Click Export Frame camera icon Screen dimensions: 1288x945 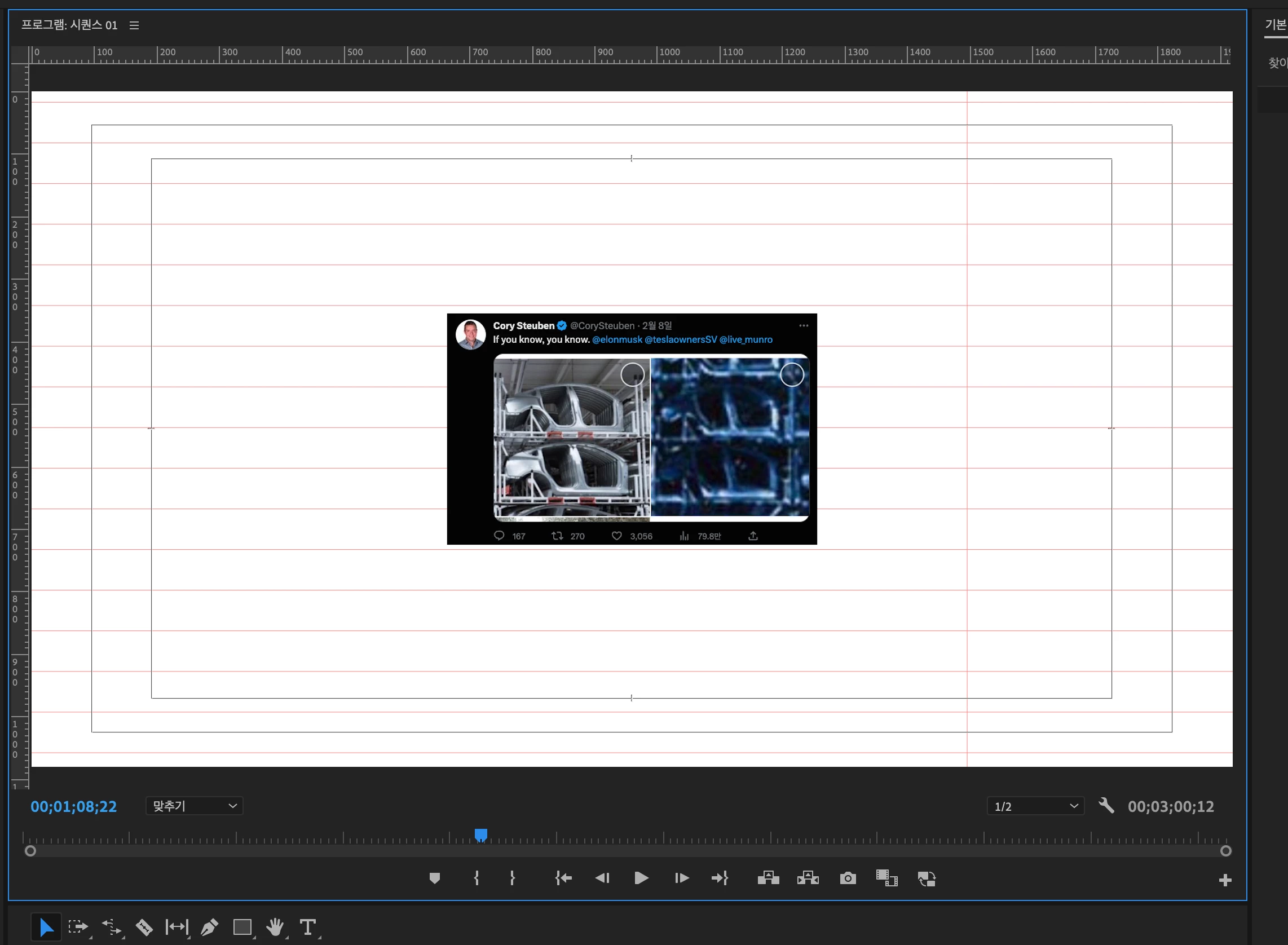[848, 878]
